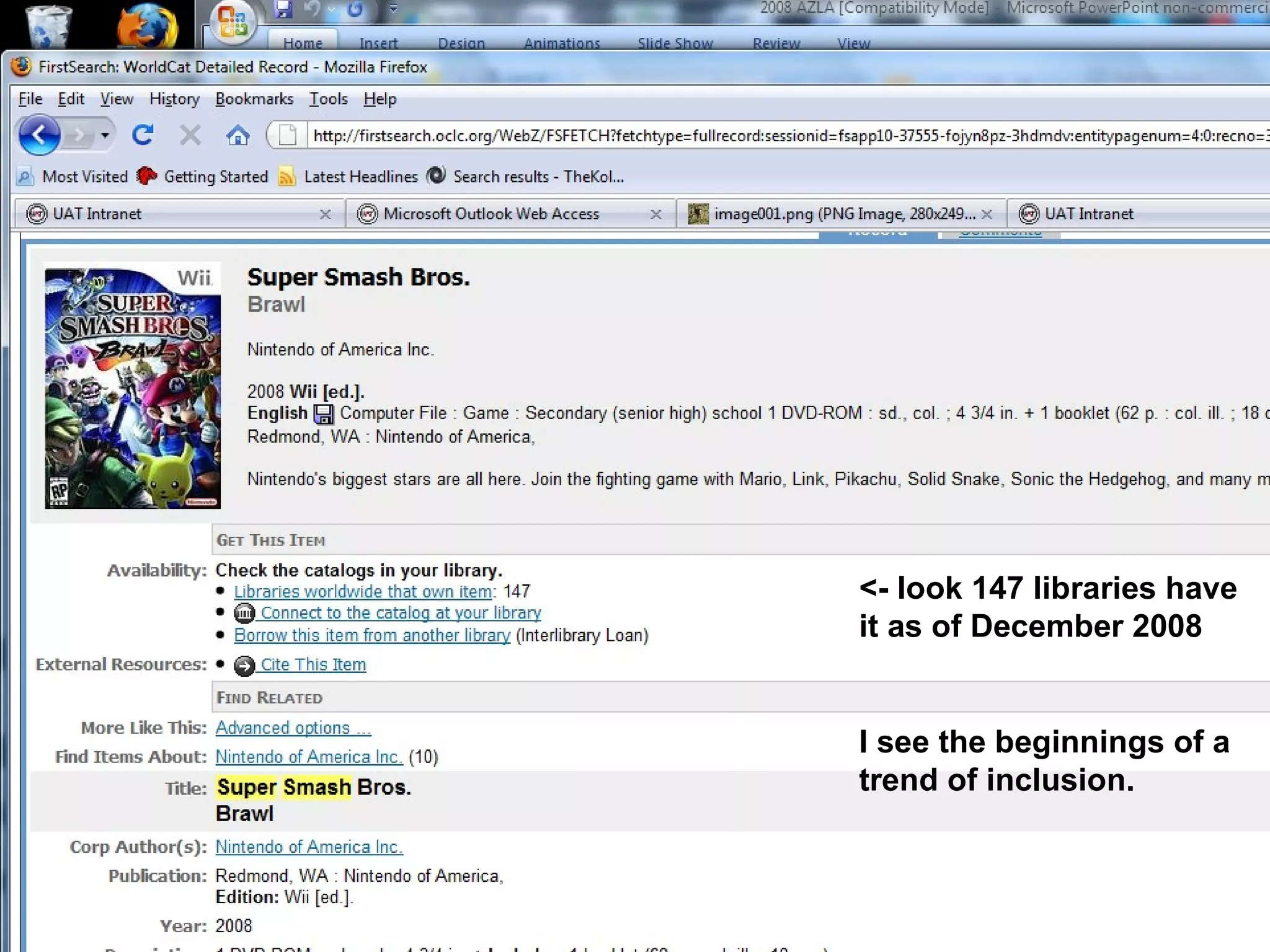
Task: Open the View ribbon tab
Action: (854, 43)
